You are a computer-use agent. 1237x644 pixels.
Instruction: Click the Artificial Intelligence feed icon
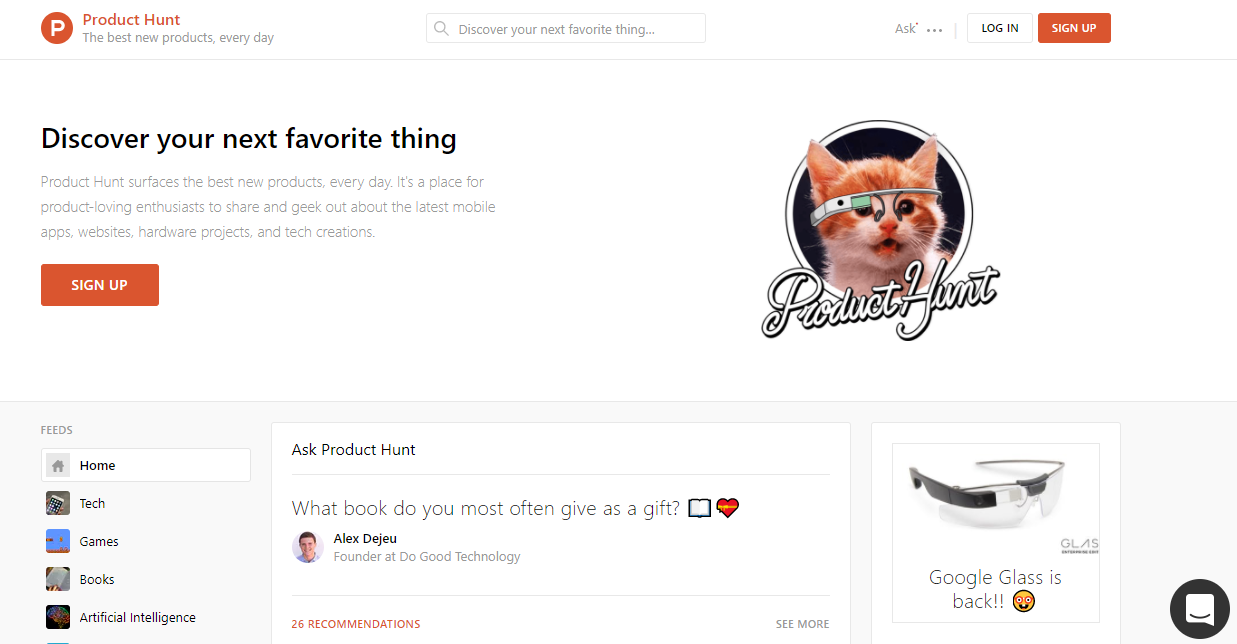58,617
